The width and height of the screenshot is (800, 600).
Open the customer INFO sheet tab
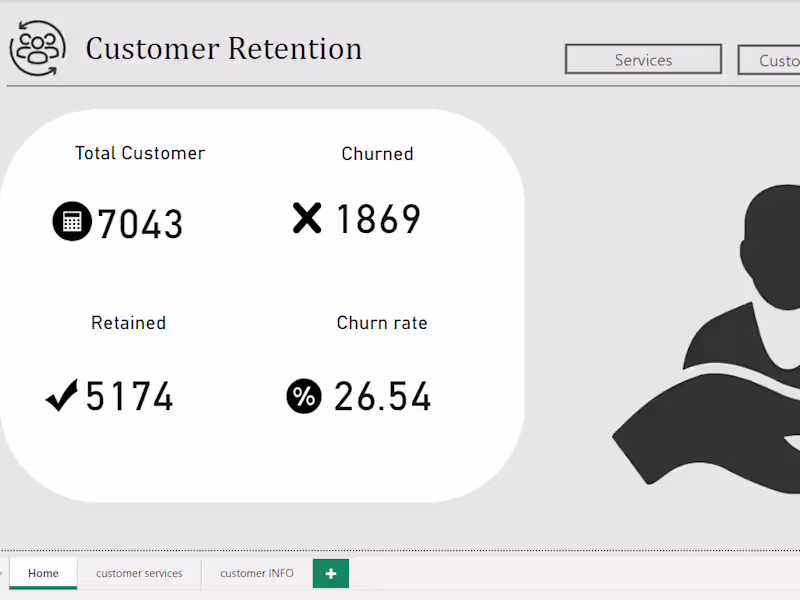point(257,573)
